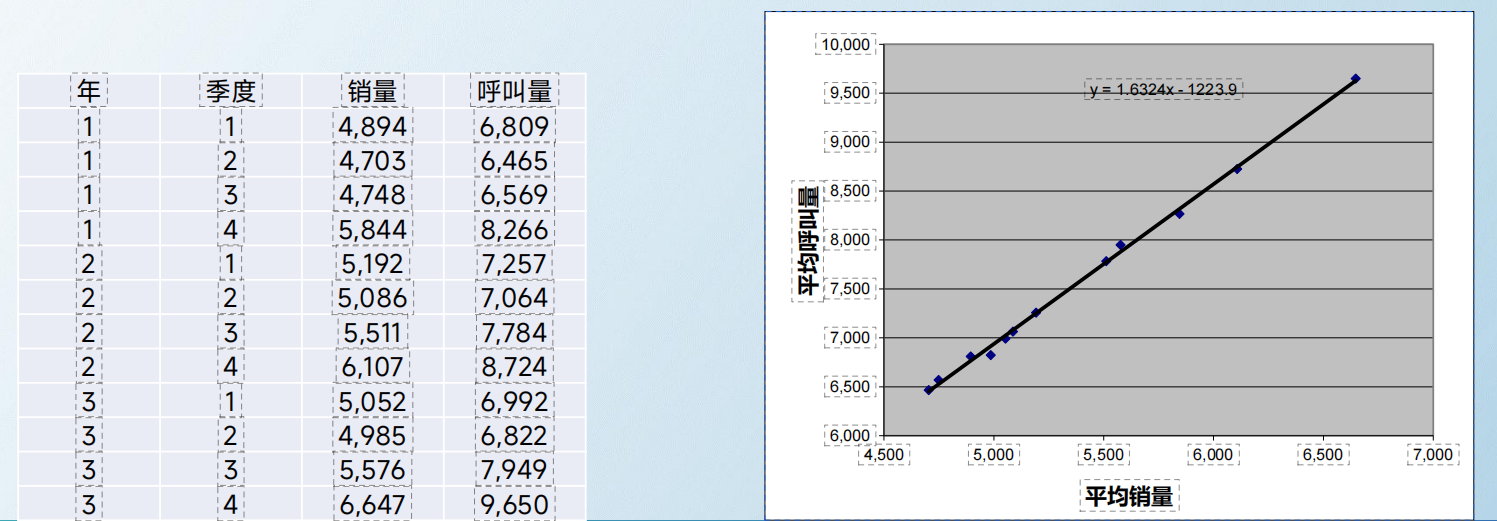
Task: Select the black regression trendline in the chart
Action: click(x=1140, y=236)
